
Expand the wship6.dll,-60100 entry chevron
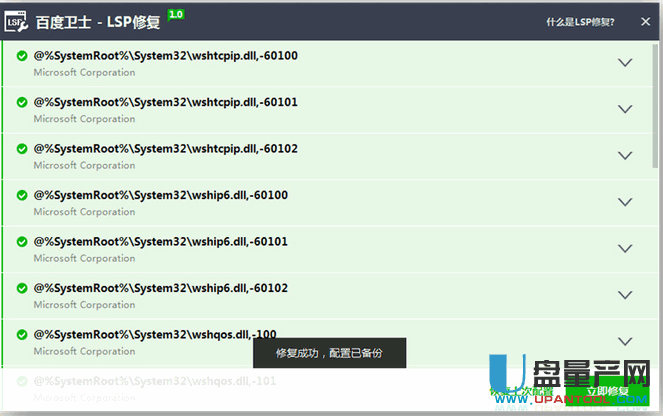pyautogui.click(x=626, y=202)
